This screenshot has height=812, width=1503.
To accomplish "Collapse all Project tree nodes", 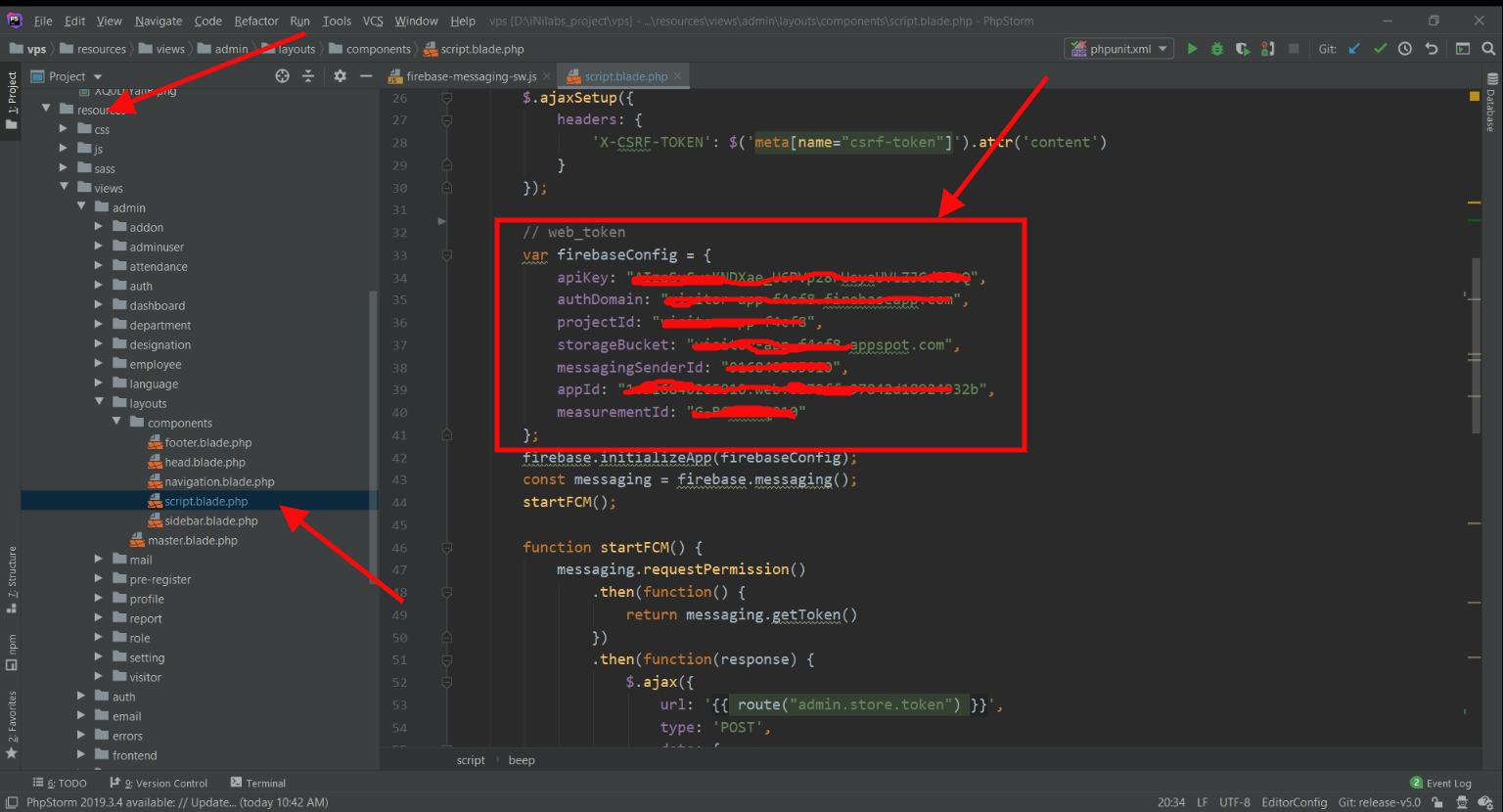I will pos(308,76).
